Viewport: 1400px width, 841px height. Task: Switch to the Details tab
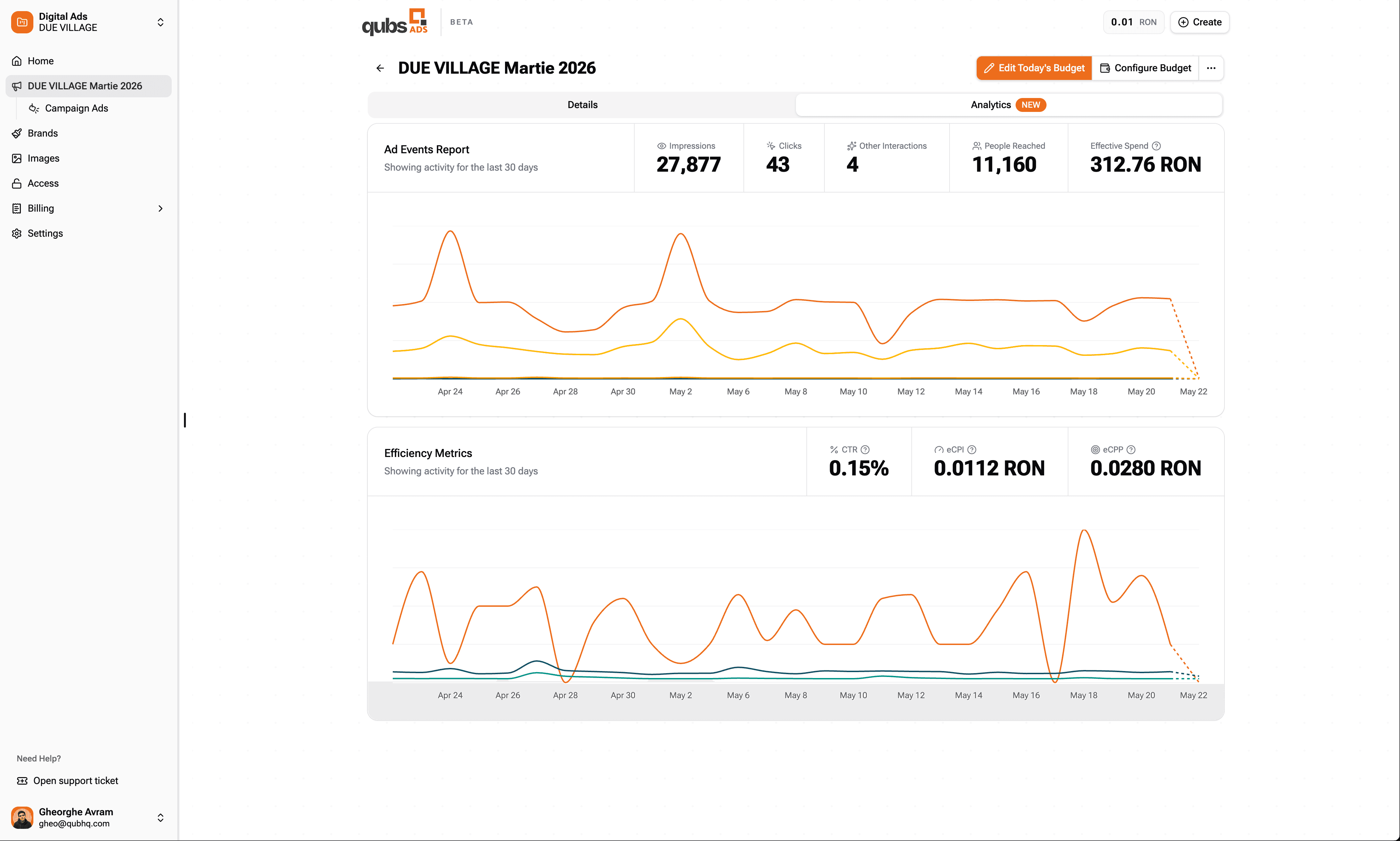tap(582, 105)
